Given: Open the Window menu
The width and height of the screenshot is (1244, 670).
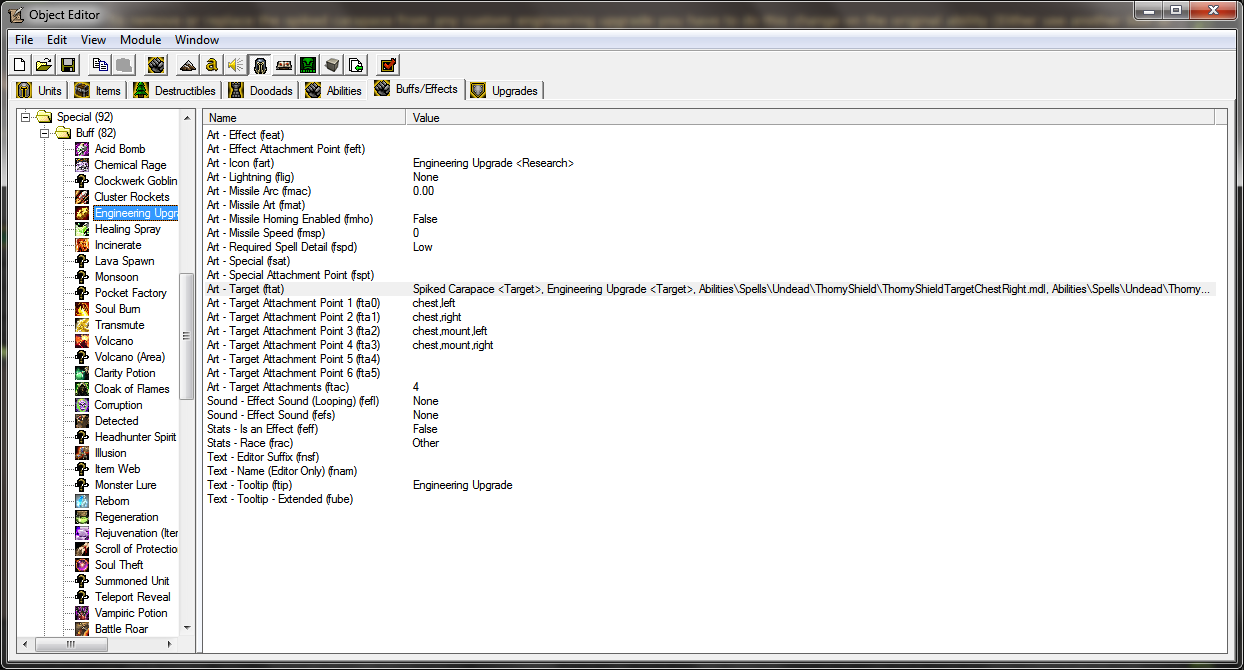Looking at the screenshot, I should [x=197, y=40].
